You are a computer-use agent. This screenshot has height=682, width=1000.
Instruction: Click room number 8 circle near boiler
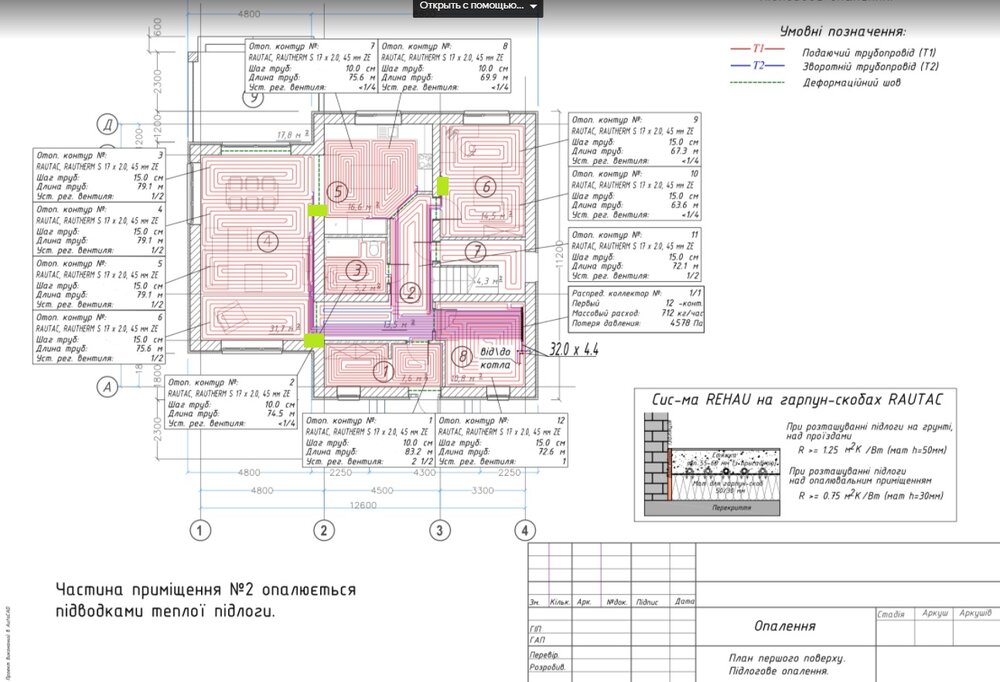pyautogui.click(x=462, y=357)
